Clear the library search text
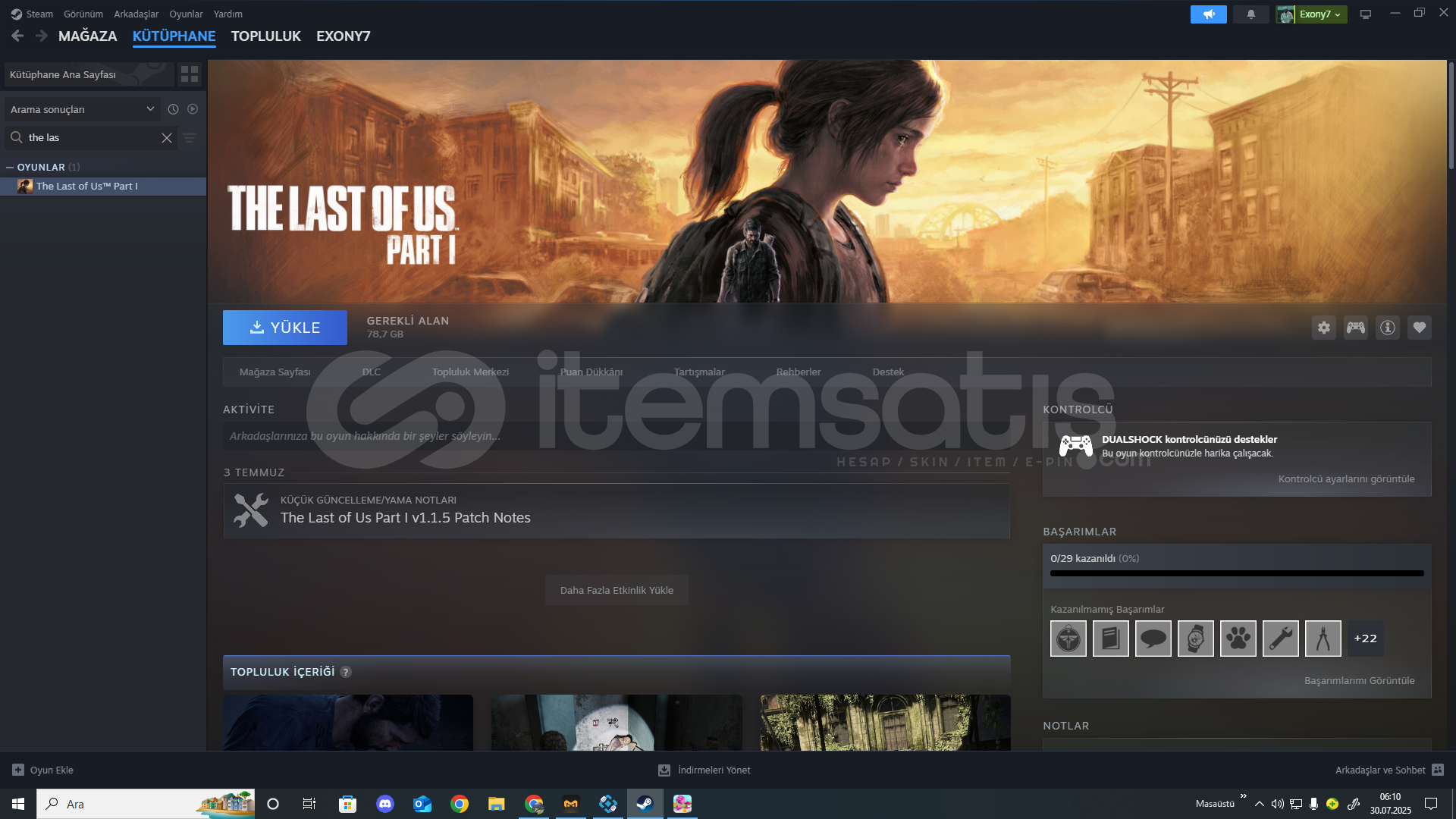Screen dimensions: 1456x819 167,138
